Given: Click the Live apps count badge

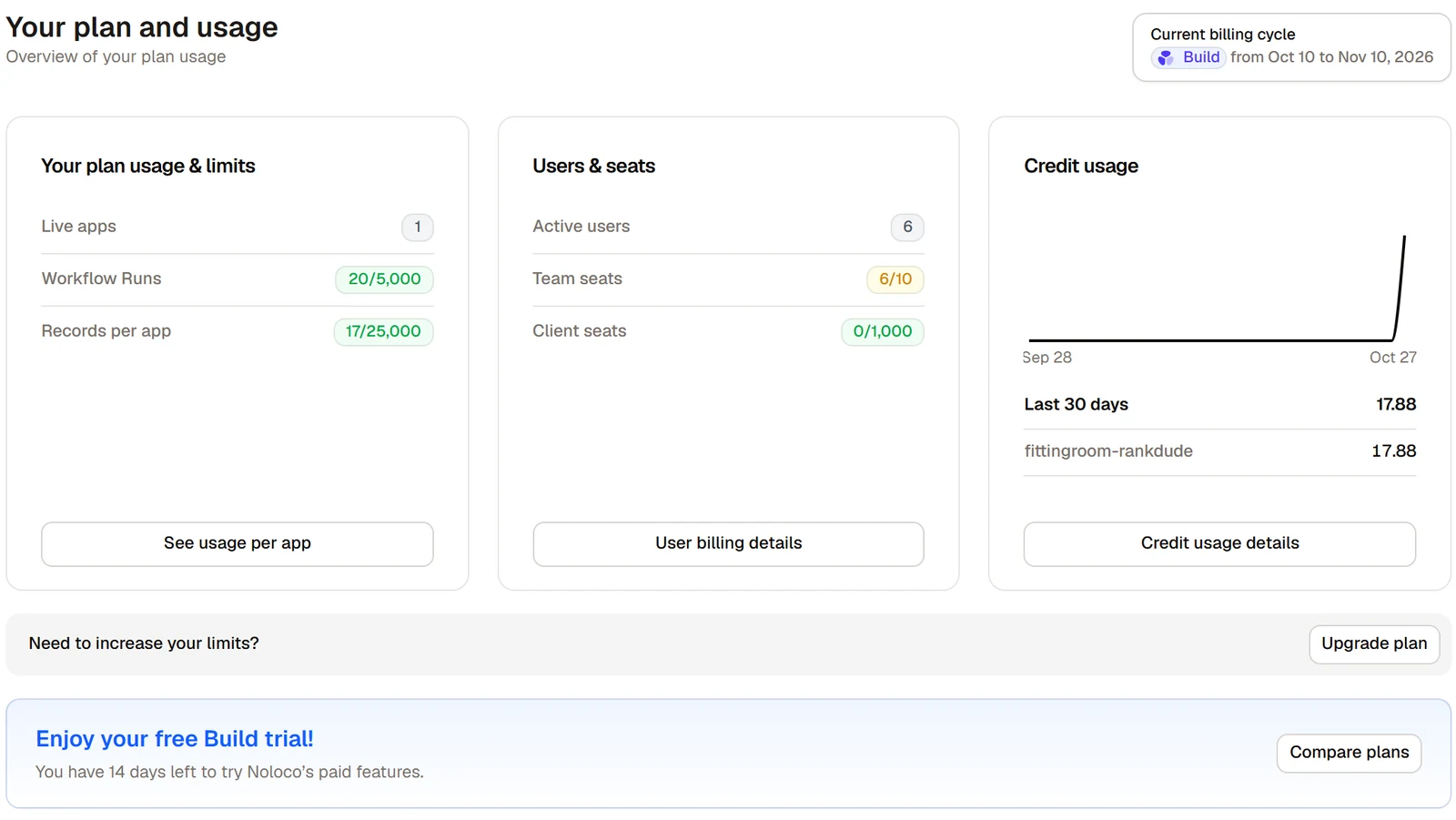Looking at the screenshot, I should click(x=418, y=228).
